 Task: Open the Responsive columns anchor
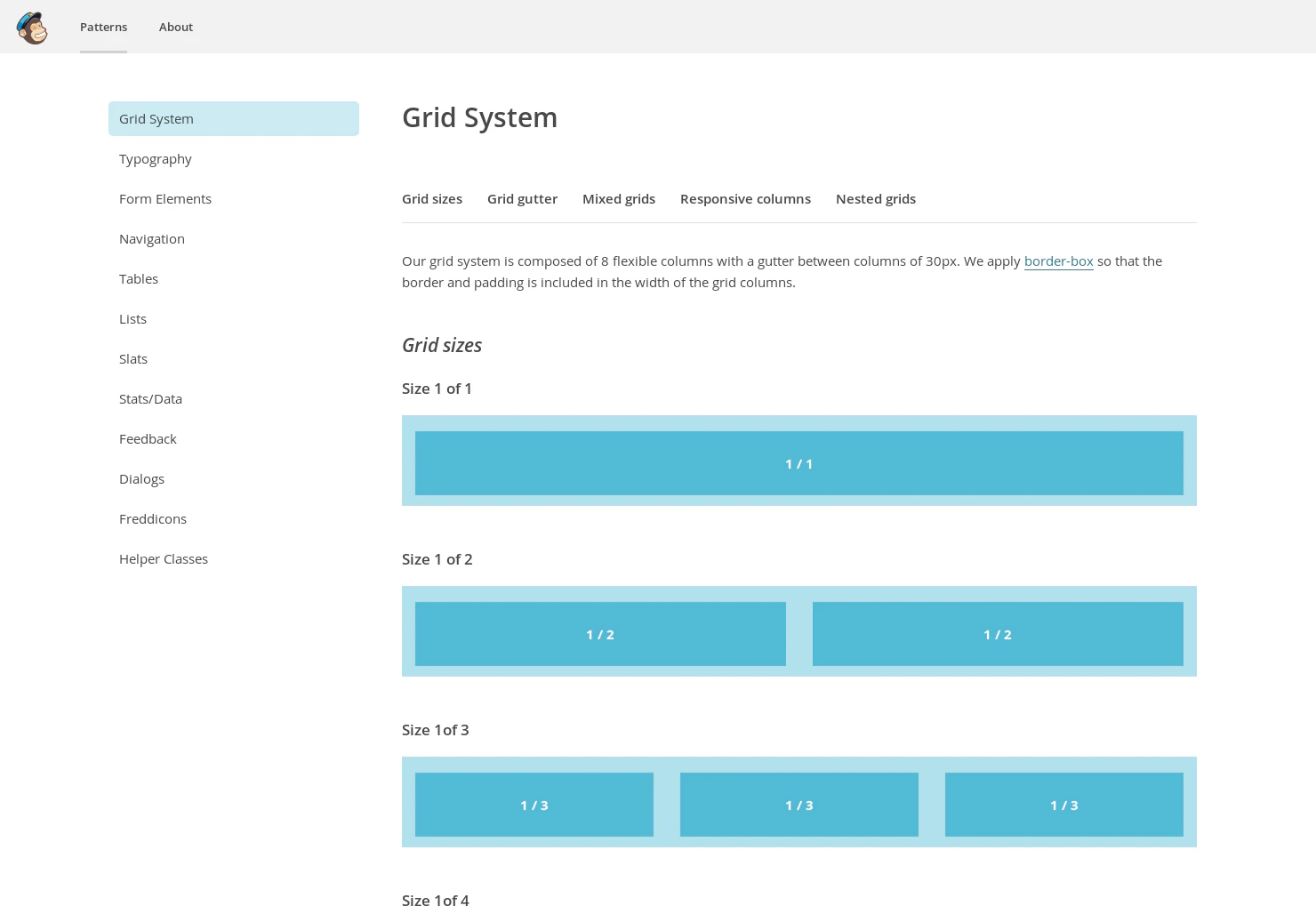(x=745, y=198)
